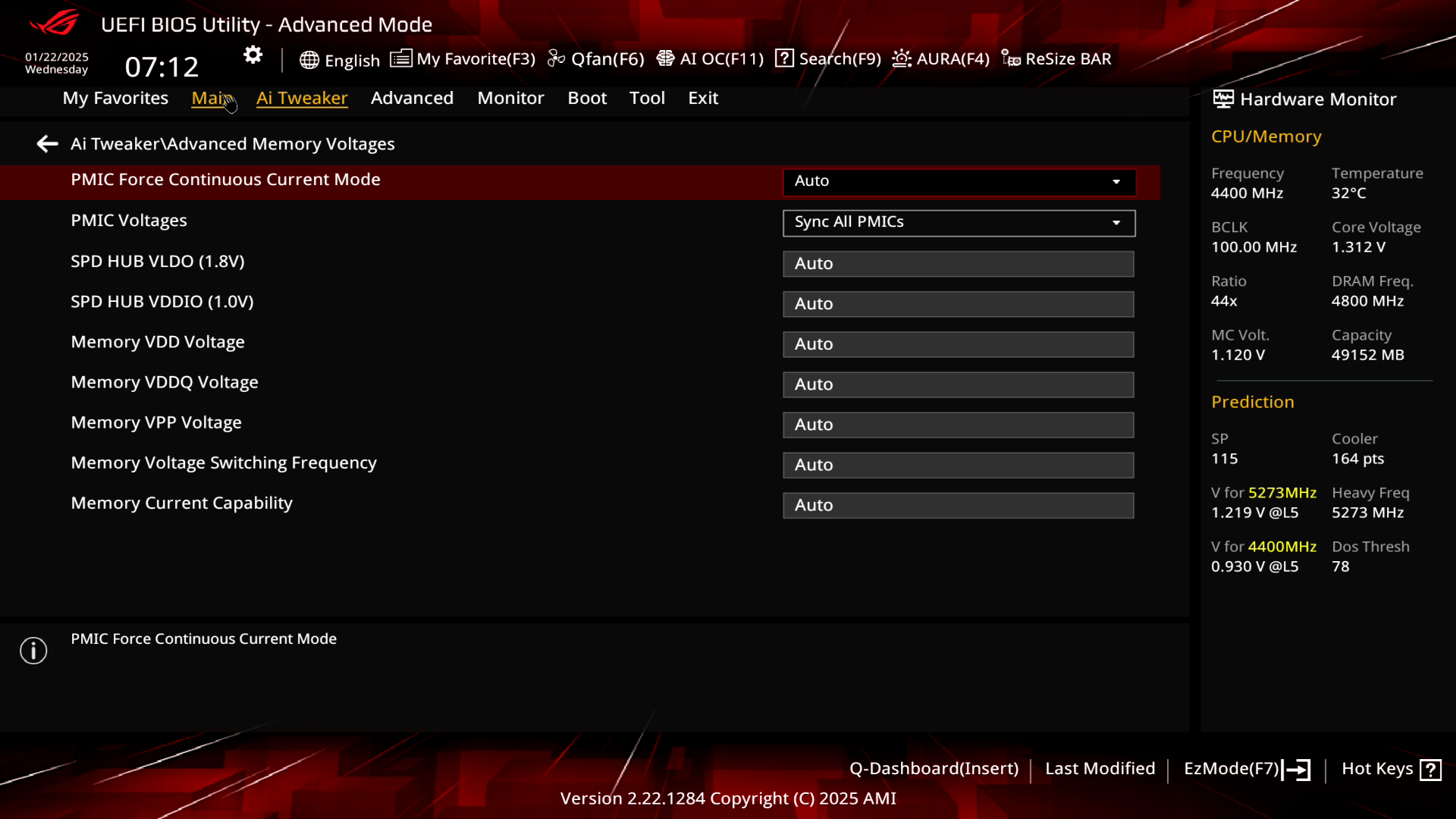This screenshot has height=819, width=1456.
Task: Open My Favorite list icon
Action: point(401,58)
